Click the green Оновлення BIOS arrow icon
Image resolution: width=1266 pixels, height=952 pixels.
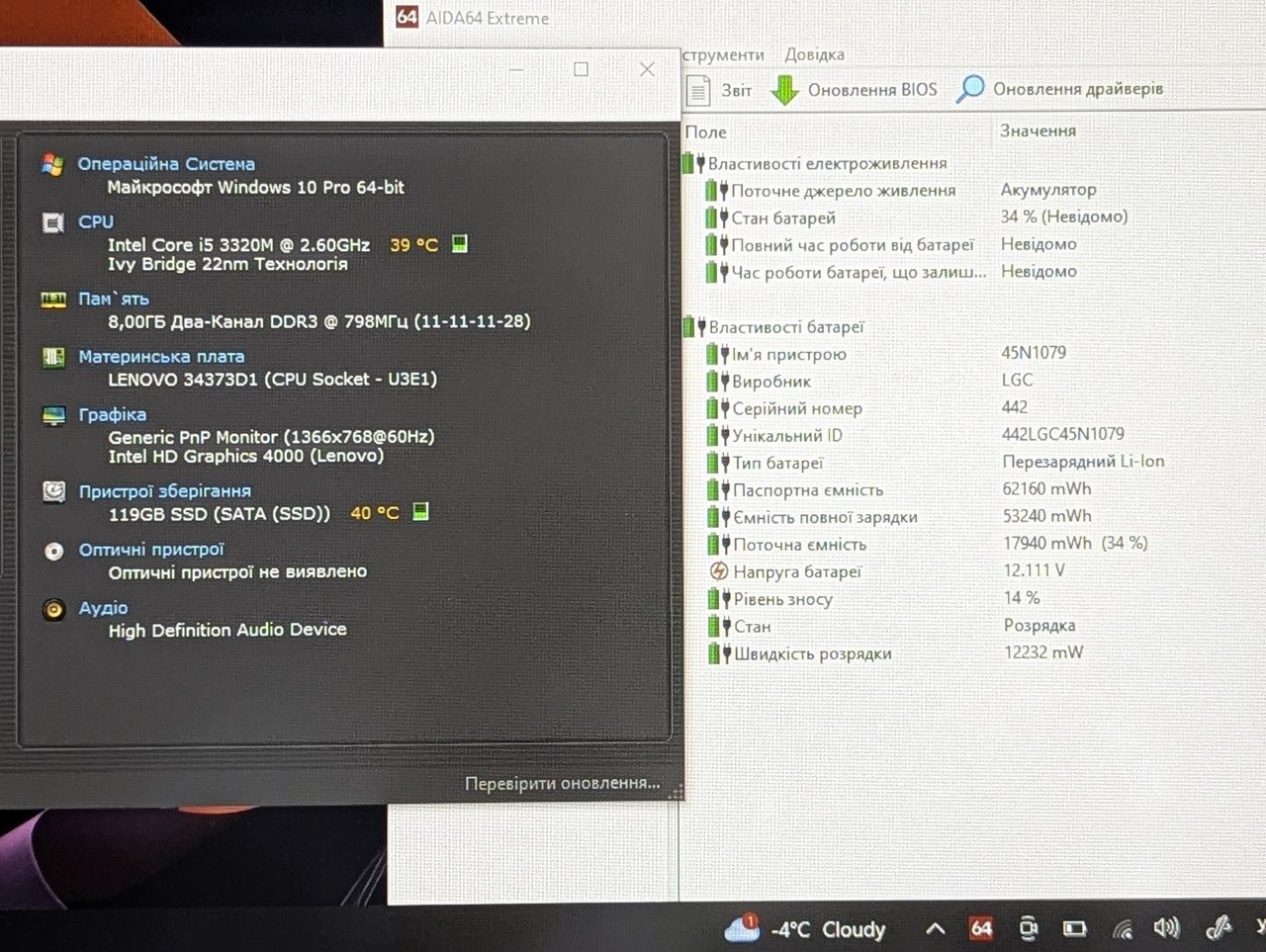[784, 90]
